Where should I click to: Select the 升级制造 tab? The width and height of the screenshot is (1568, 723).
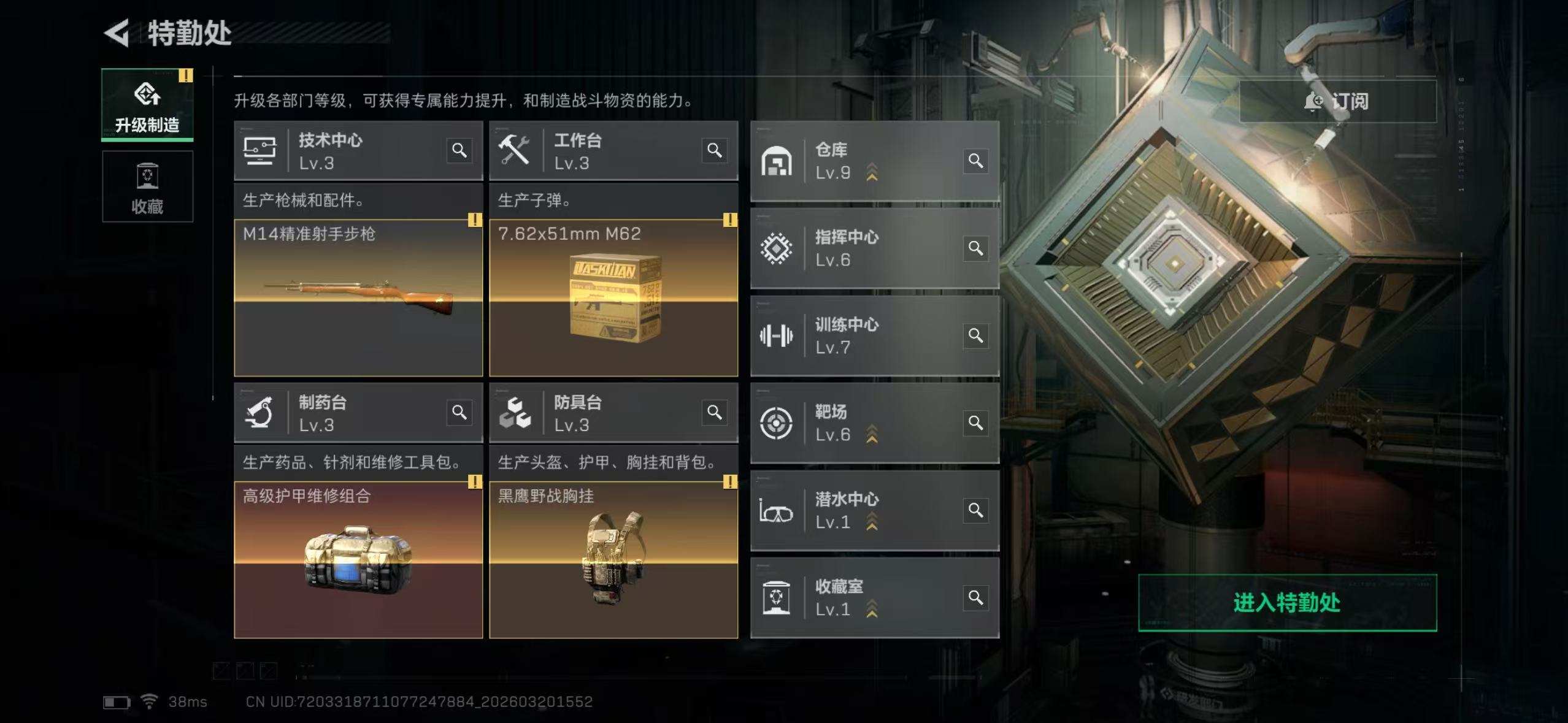(x=147, y=105)
